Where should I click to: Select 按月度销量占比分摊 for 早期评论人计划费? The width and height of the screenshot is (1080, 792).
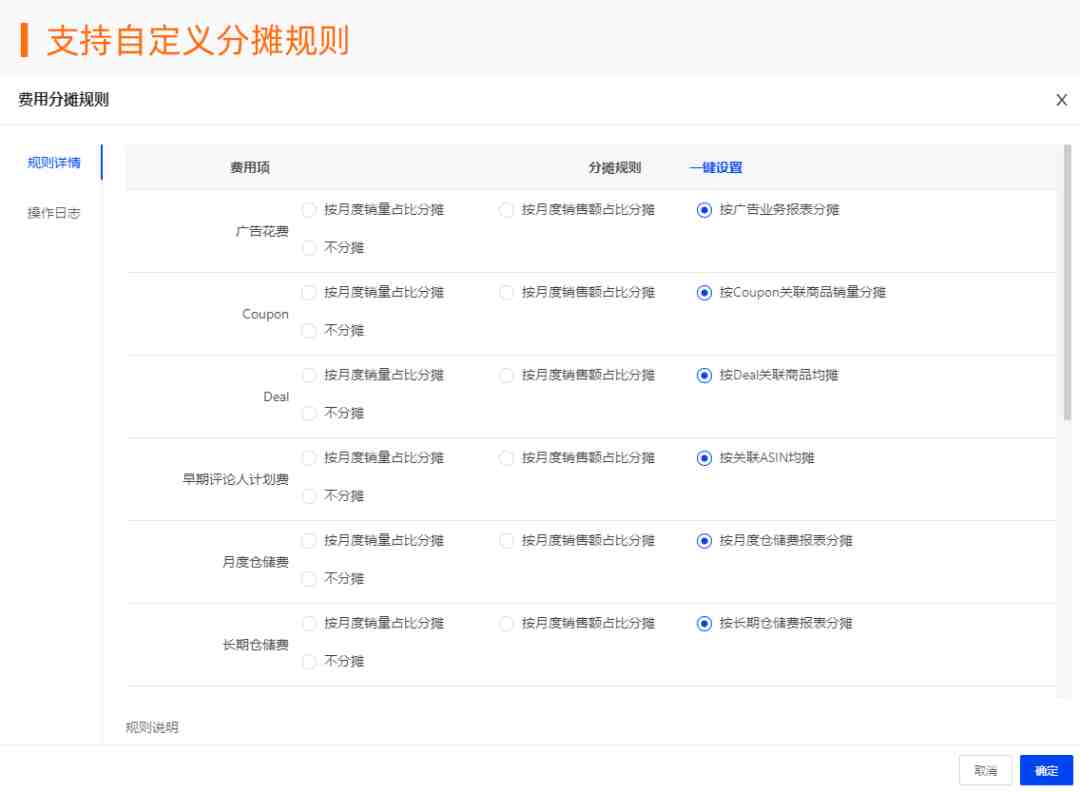309,457
